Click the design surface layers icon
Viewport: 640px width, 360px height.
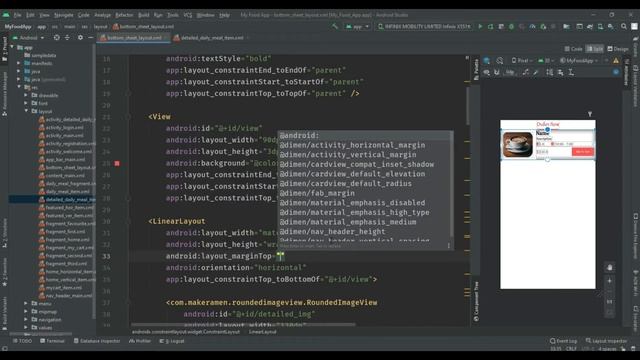point(487,60)
